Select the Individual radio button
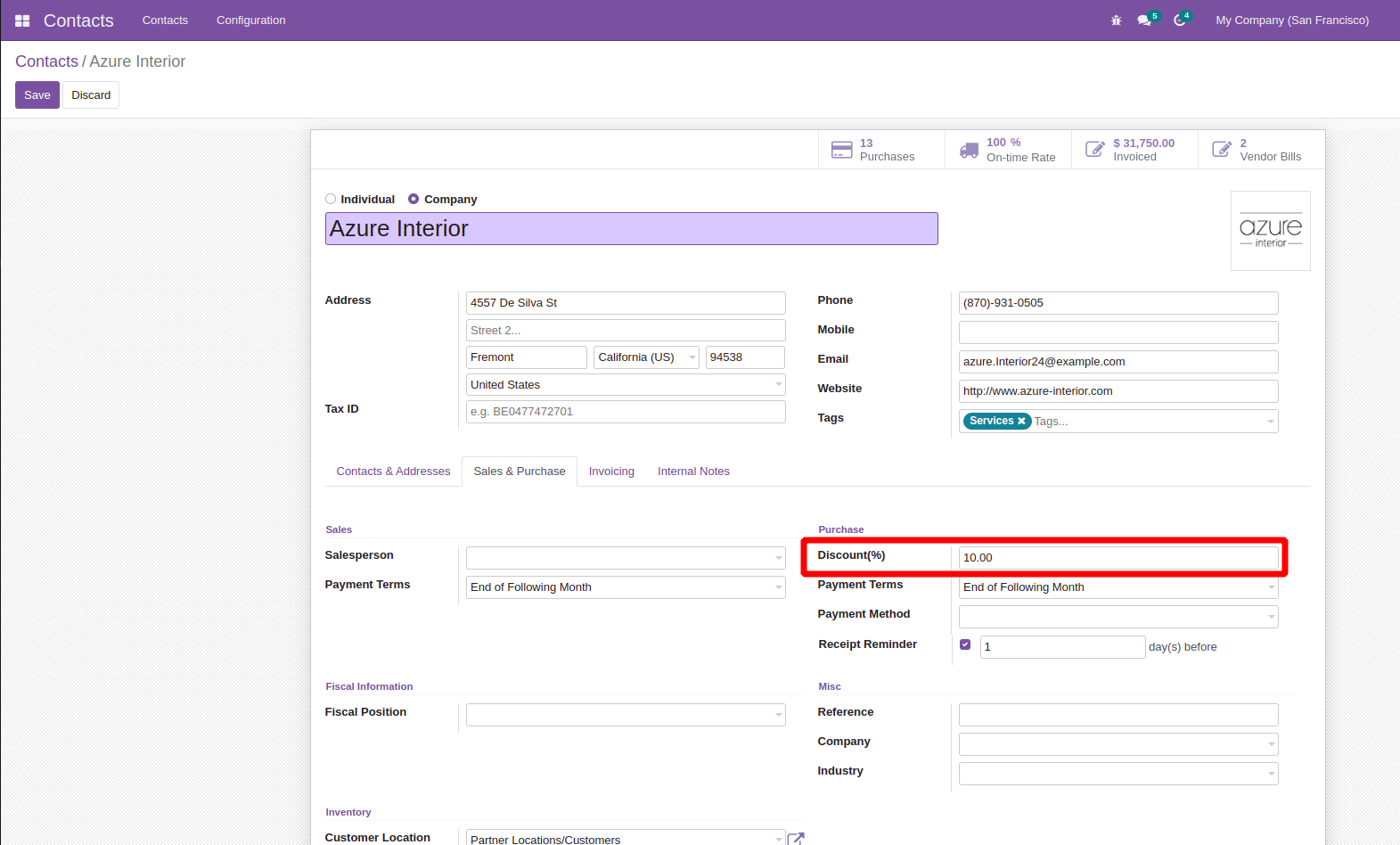The width and height of the screenshot is (1400, 845). tap(331, 199)
